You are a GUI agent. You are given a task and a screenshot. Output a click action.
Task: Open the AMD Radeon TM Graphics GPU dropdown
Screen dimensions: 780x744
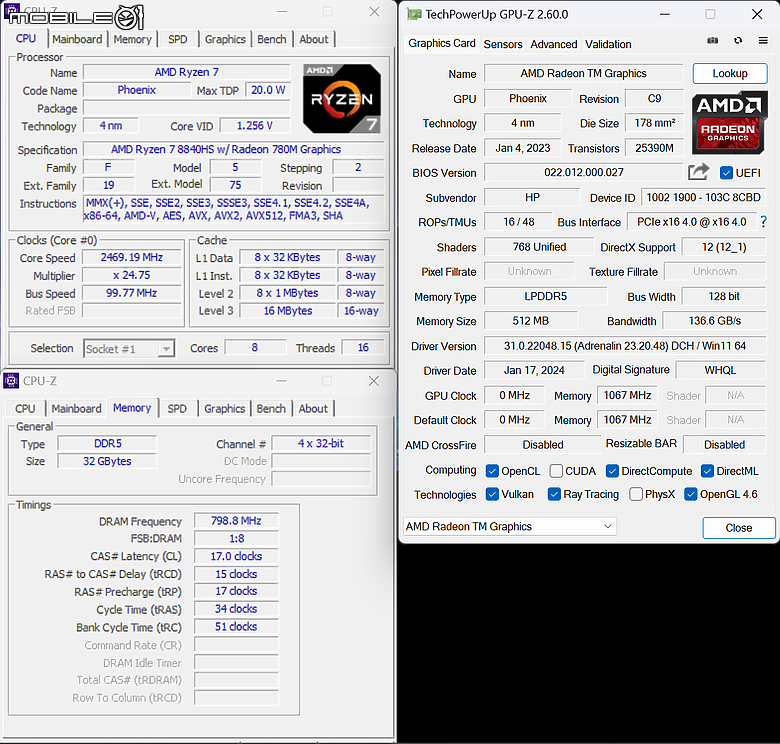[x=509, y=526]
